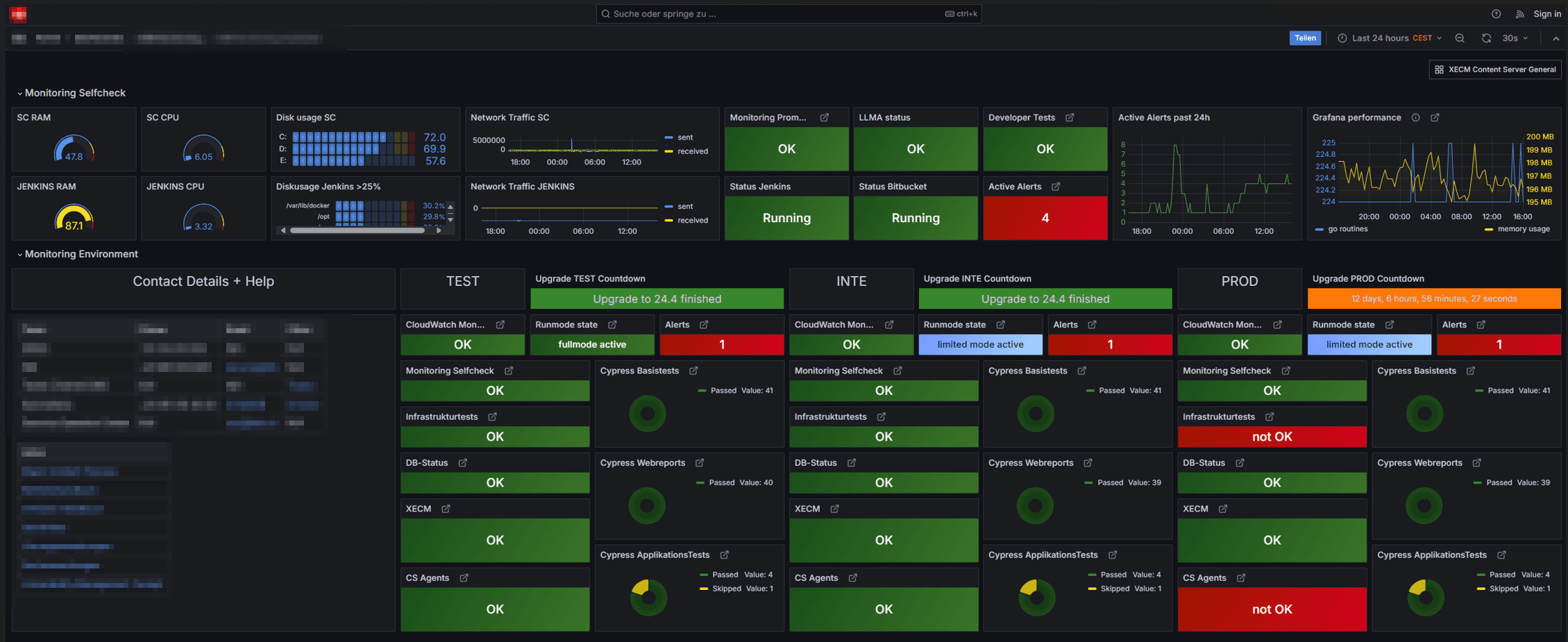Screen dimensions: 1568x642
Task: Refresh the dashboard using the refresh icon
Action: coord(1486,38)
